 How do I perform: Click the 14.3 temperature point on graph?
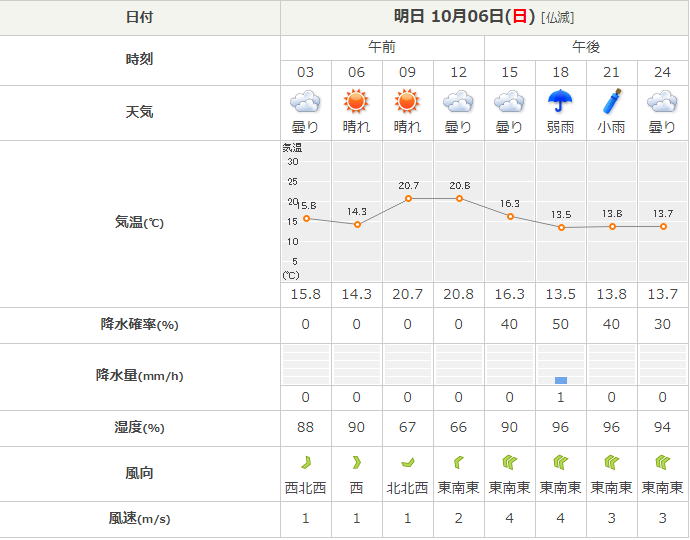pyautogui.click(x=357, y=224)
